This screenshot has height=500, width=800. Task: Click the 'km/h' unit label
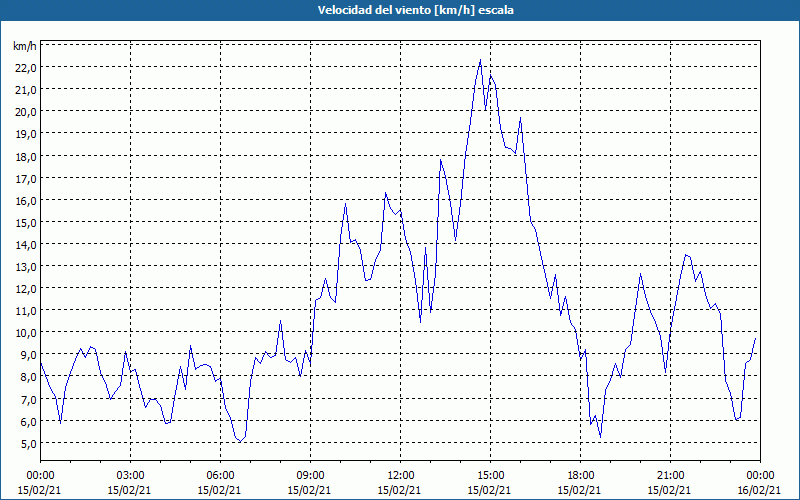pyautogui.click(x=24, y=46)
